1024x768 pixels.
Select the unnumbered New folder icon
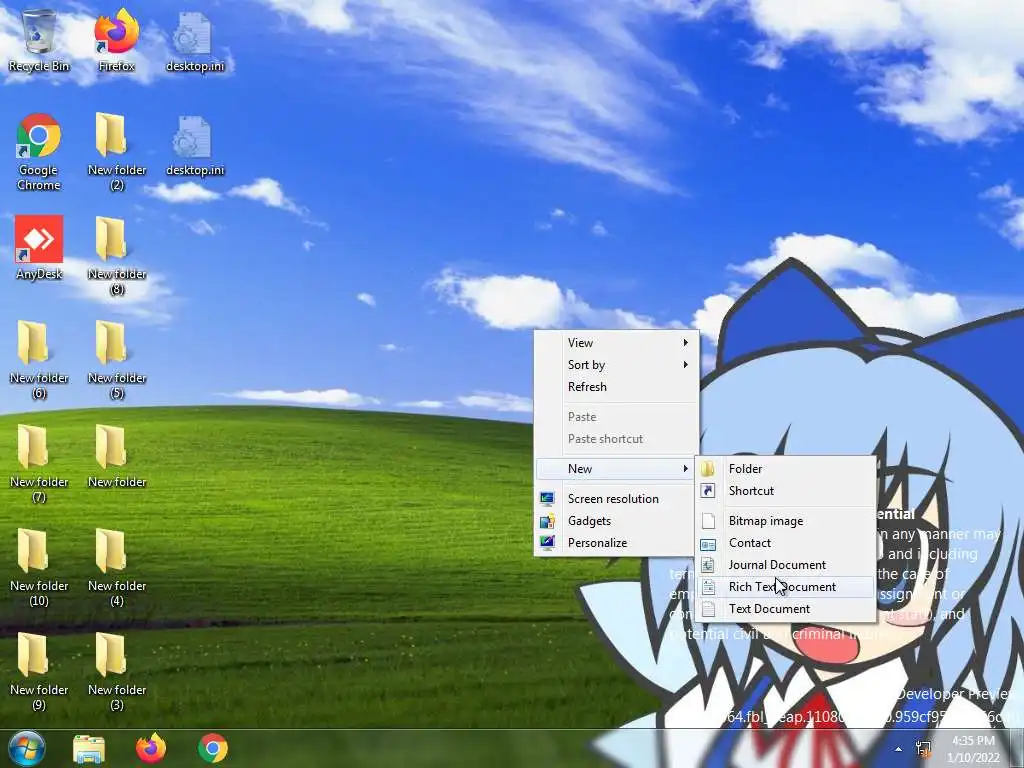116,456
